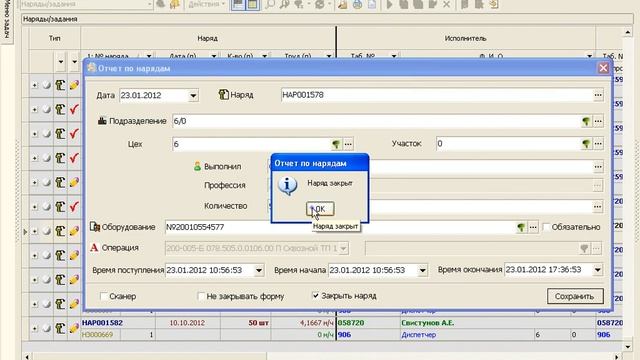Click the ellipsis button of the Цех field

click(x=348, y=144)
